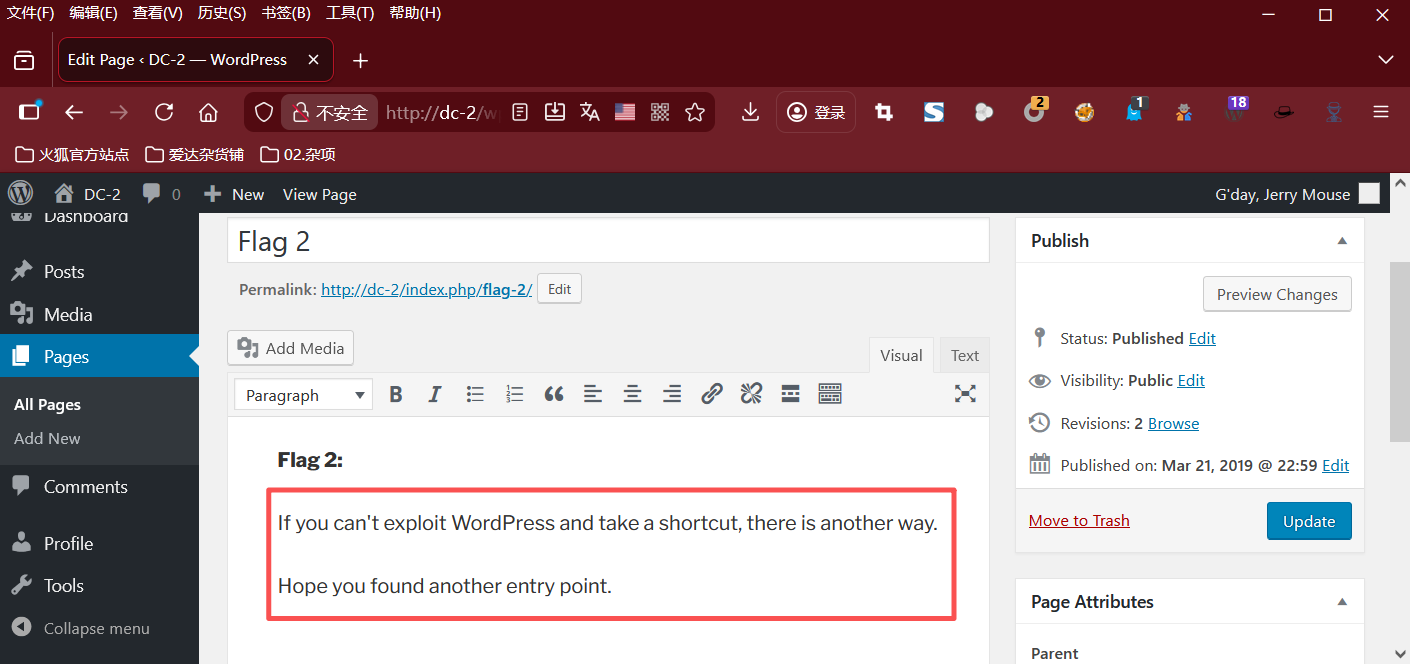Open the browser downloads panel

(x=750, y=113)
